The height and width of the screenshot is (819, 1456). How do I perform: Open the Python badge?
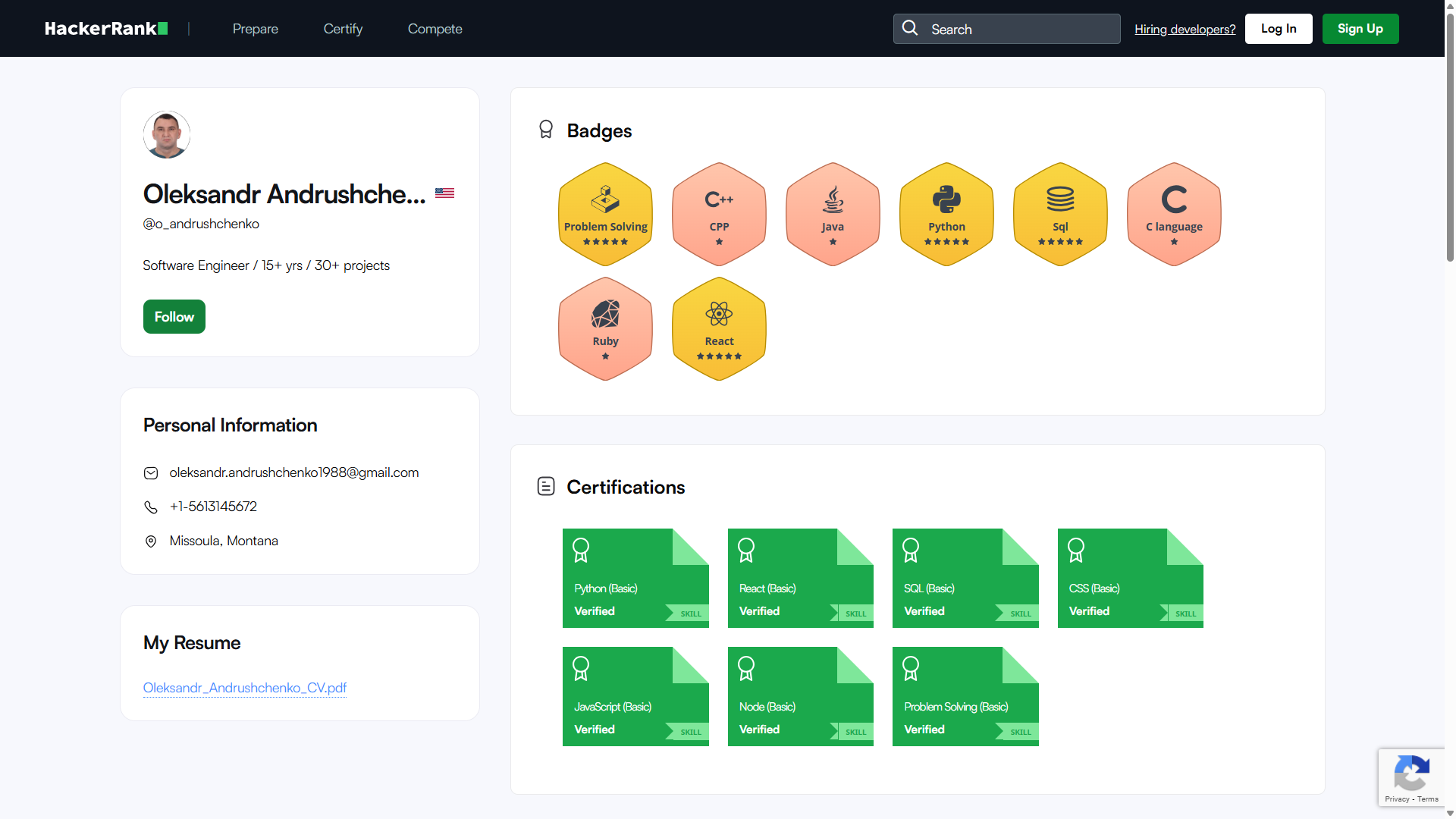946,214
